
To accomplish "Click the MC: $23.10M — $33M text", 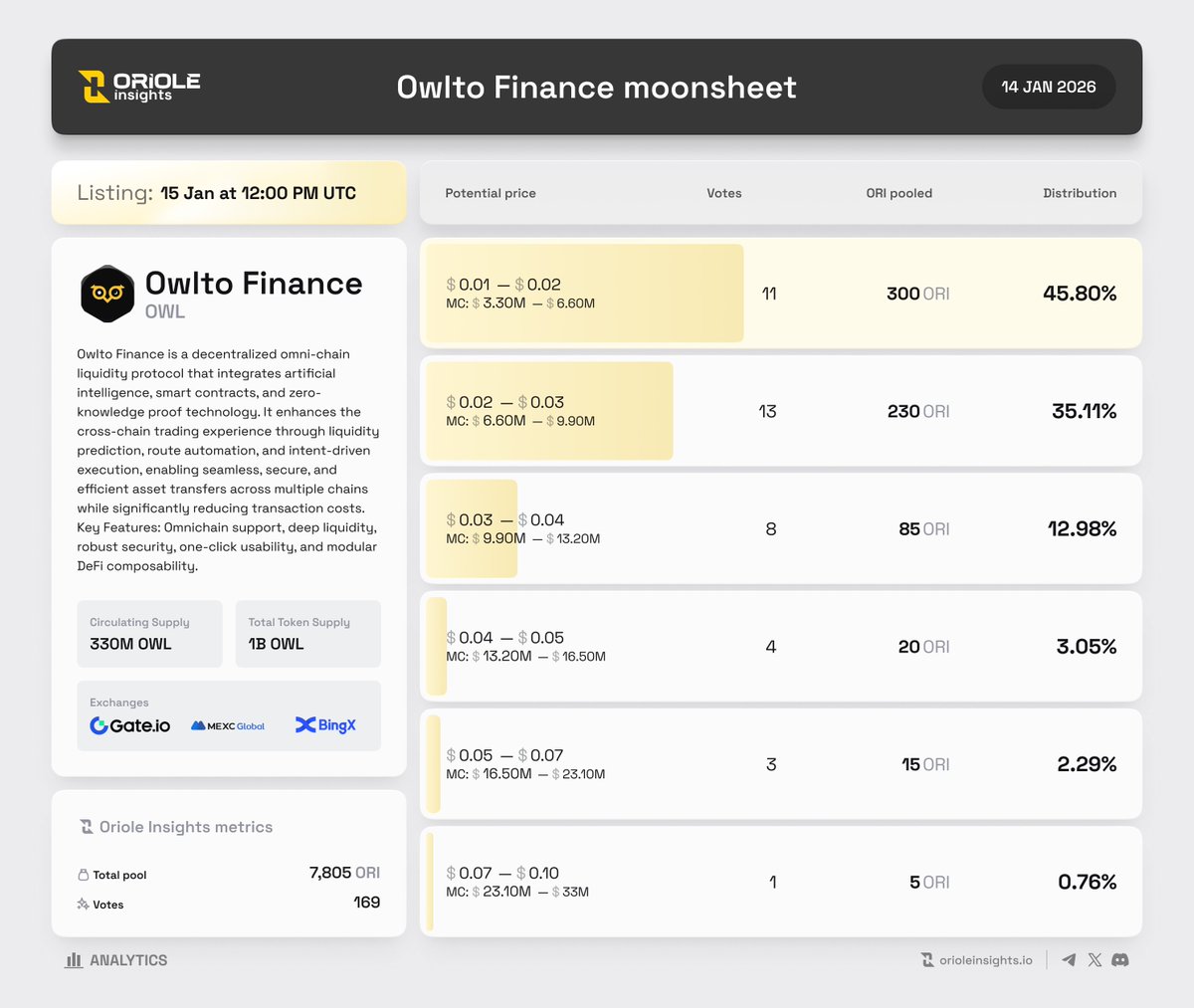I will click(517, 892).
